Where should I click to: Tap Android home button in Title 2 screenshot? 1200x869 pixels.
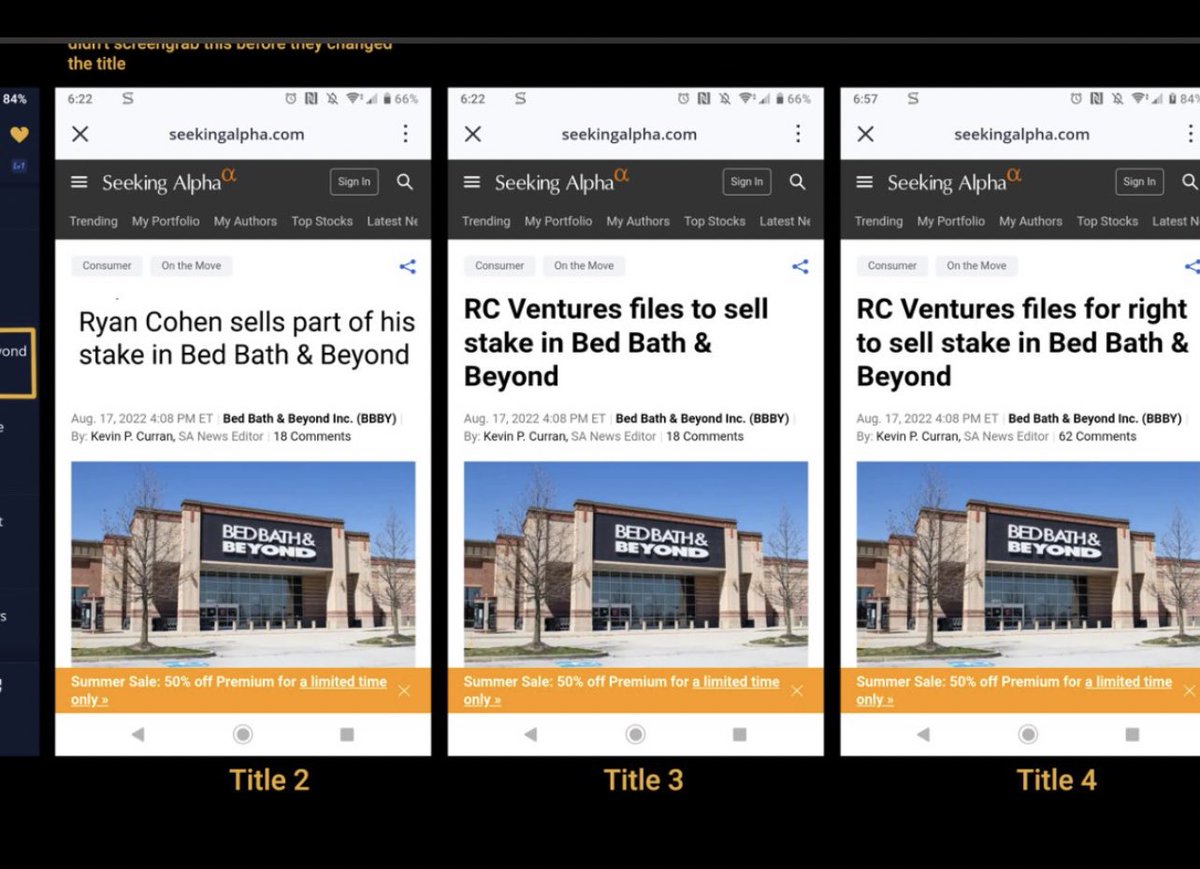pos(243,734)
